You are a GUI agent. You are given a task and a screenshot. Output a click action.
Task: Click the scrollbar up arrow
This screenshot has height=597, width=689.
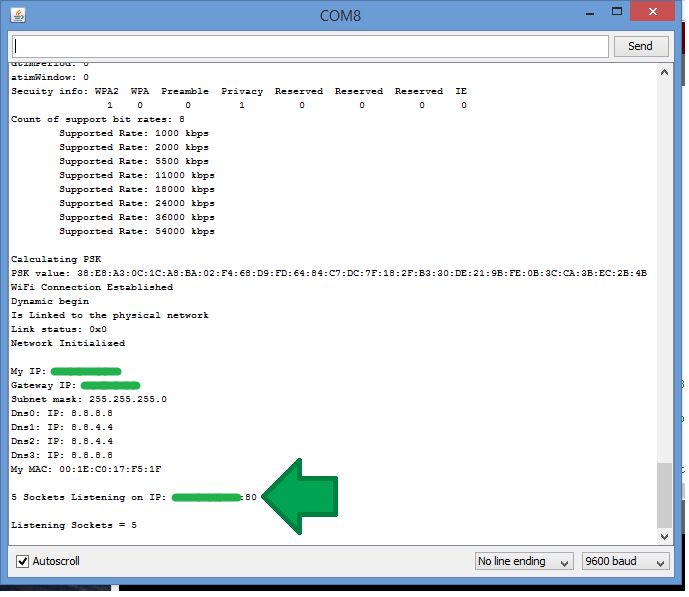[x=664, y=72]
